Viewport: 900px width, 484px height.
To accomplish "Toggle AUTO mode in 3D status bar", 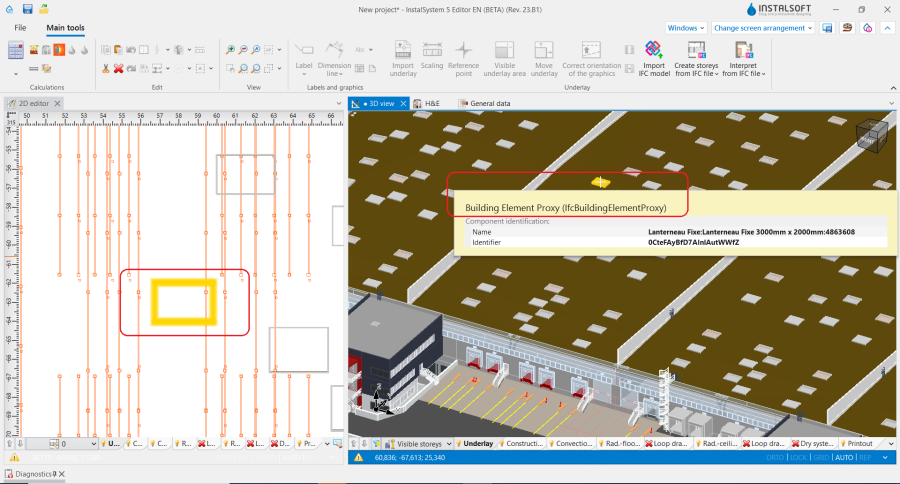I will (844, 458).
